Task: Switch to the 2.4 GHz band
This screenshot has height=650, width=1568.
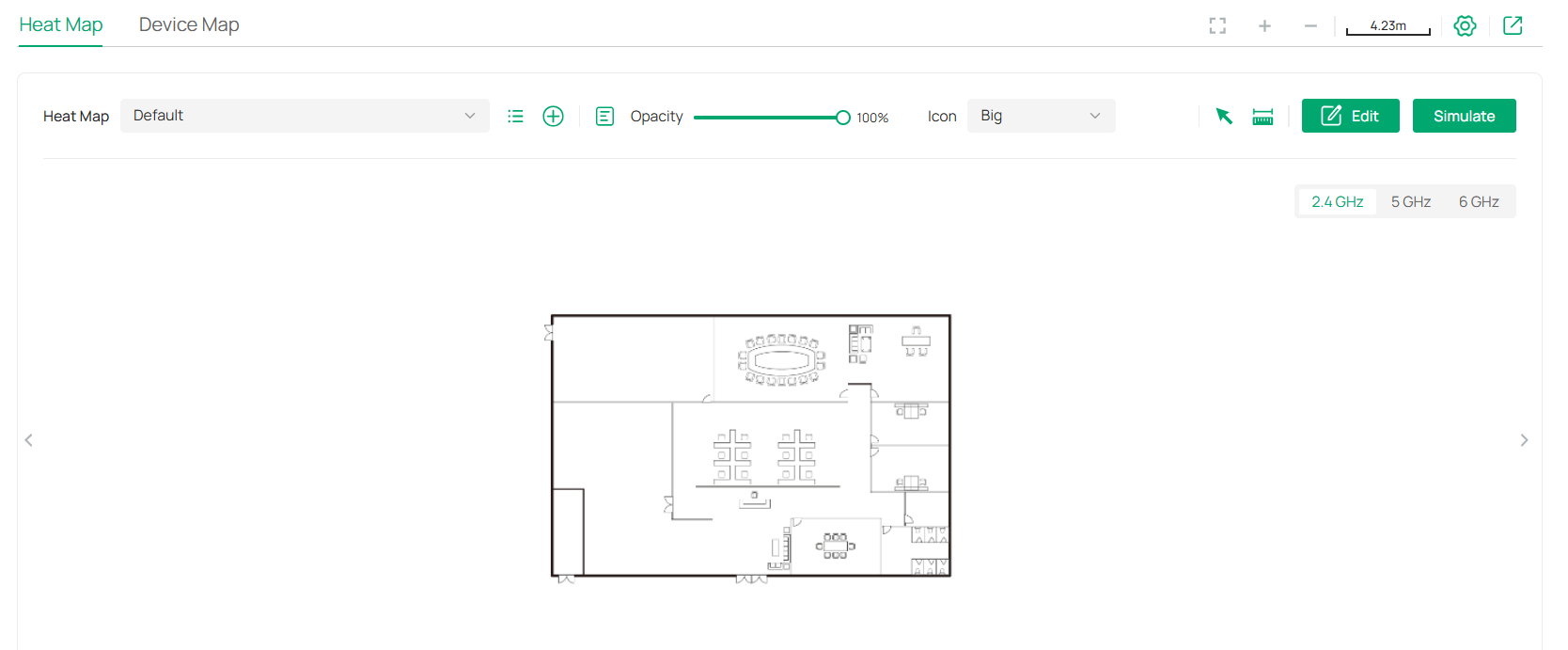Action: (1337, 202)
